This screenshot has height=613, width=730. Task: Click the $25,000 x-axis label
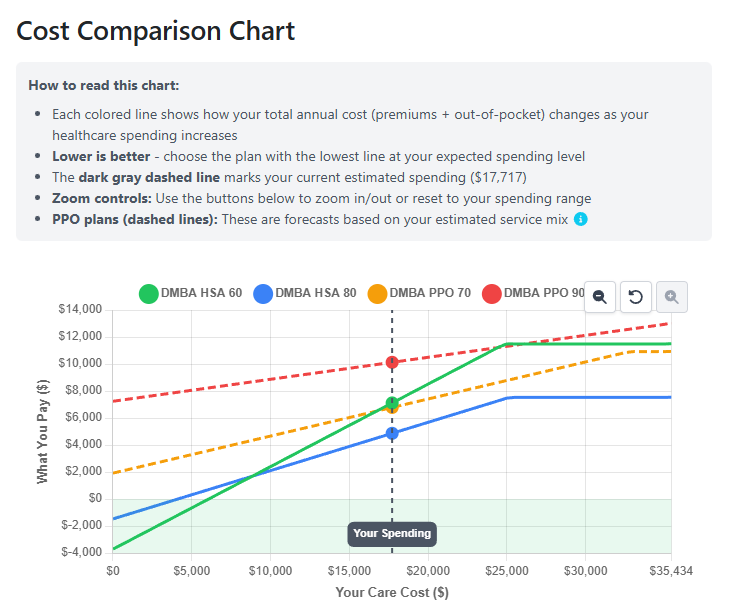tap(507, 571)
